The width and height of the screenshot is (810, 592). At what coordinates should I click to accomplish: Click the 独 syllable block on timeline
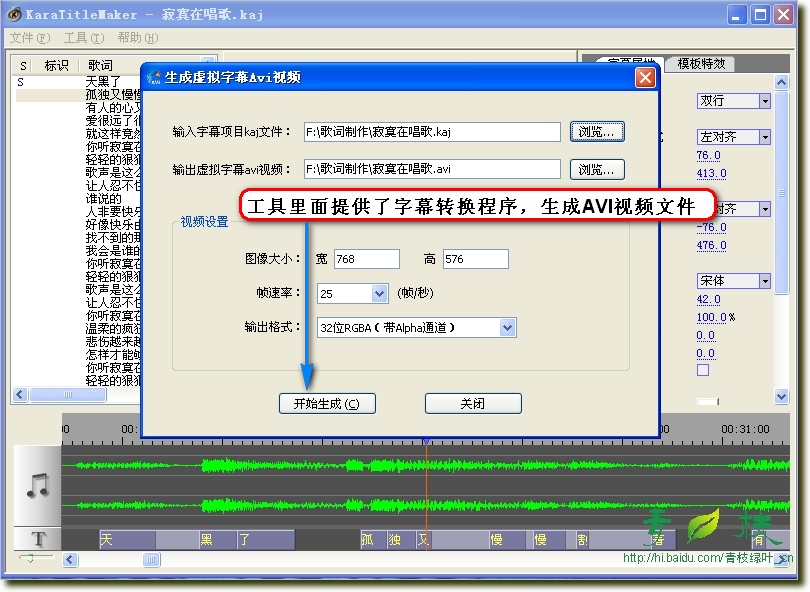tap(402, 540)
